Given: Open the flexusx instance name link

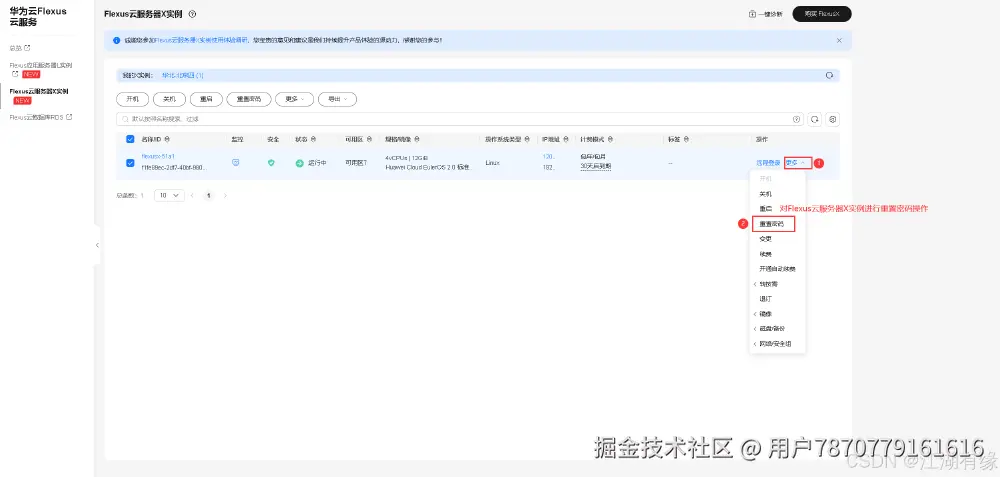Looking at the screenshot, I should coord(158,156).
